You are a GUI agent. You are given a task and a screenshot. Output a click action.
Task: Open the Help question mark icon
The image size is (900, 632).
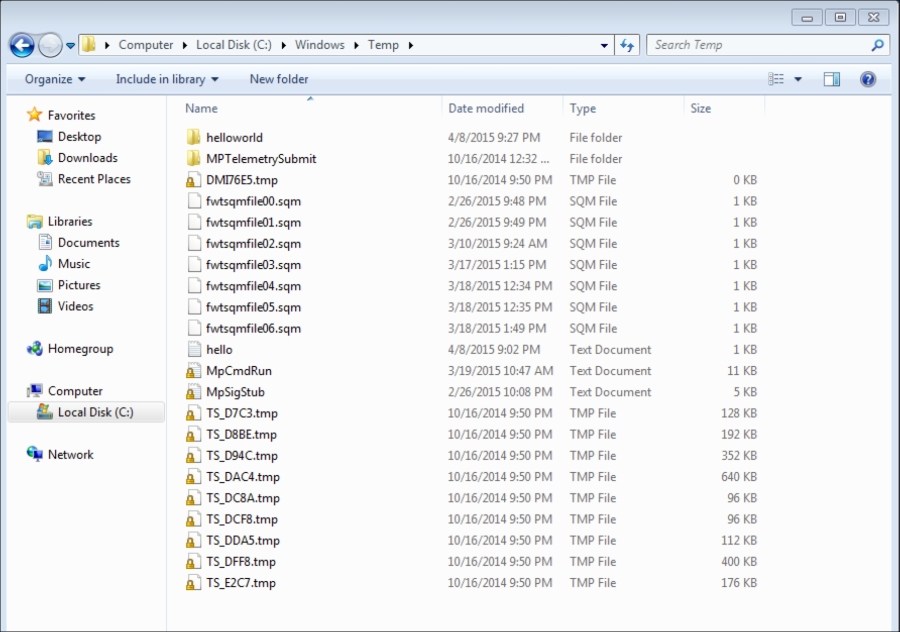coord(868,79)
